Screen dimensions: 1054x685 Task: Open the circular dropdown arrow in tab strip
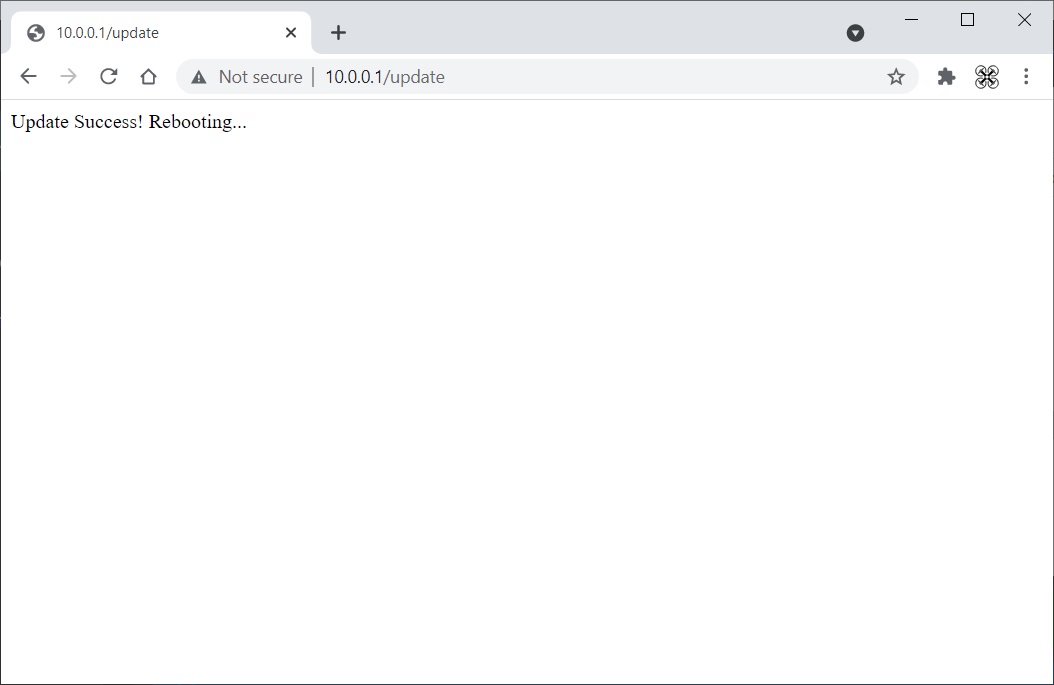[x=855, y=33]
